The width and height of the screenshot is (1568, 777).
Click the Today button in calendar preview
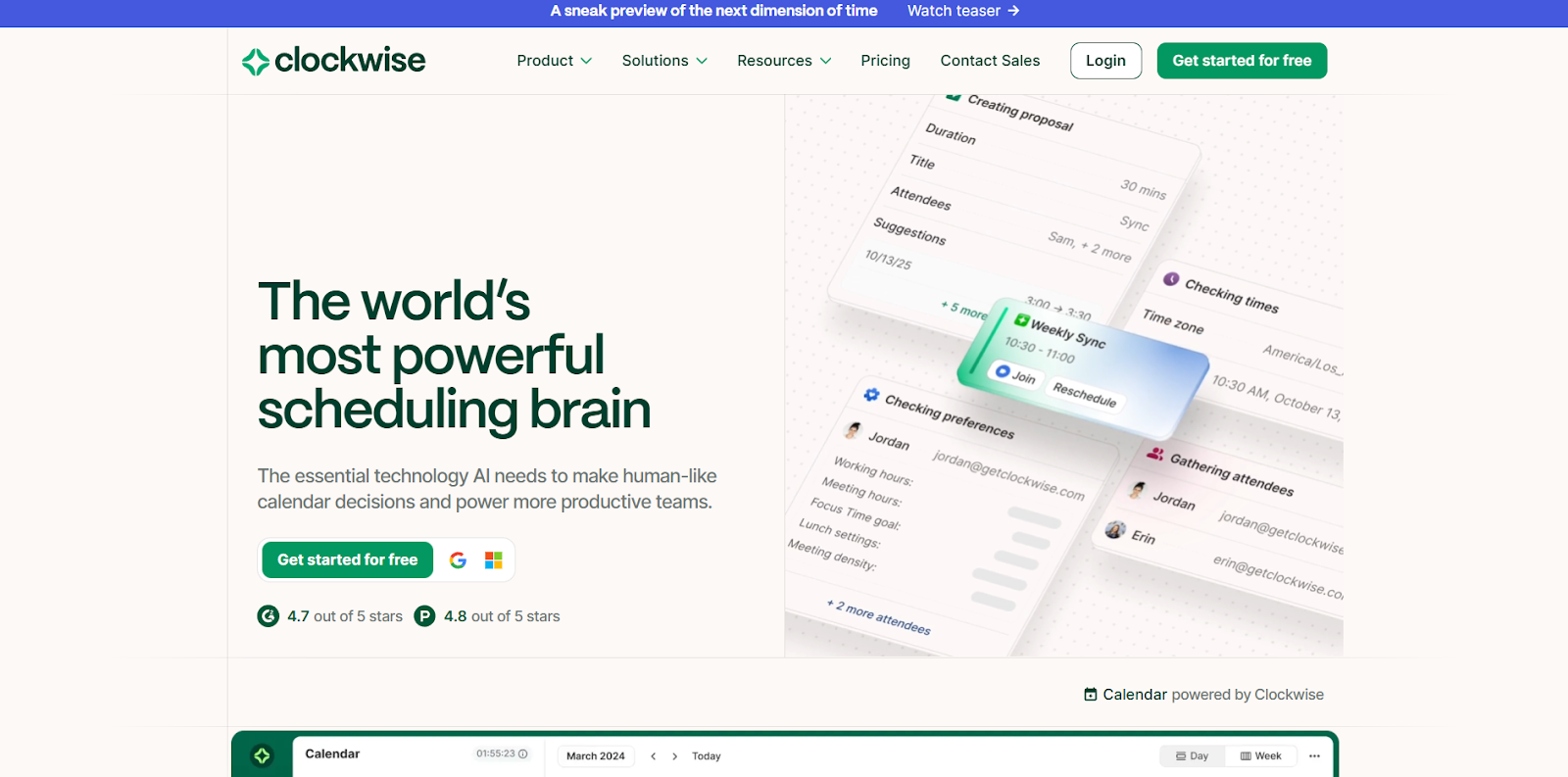tap(707, 756)
